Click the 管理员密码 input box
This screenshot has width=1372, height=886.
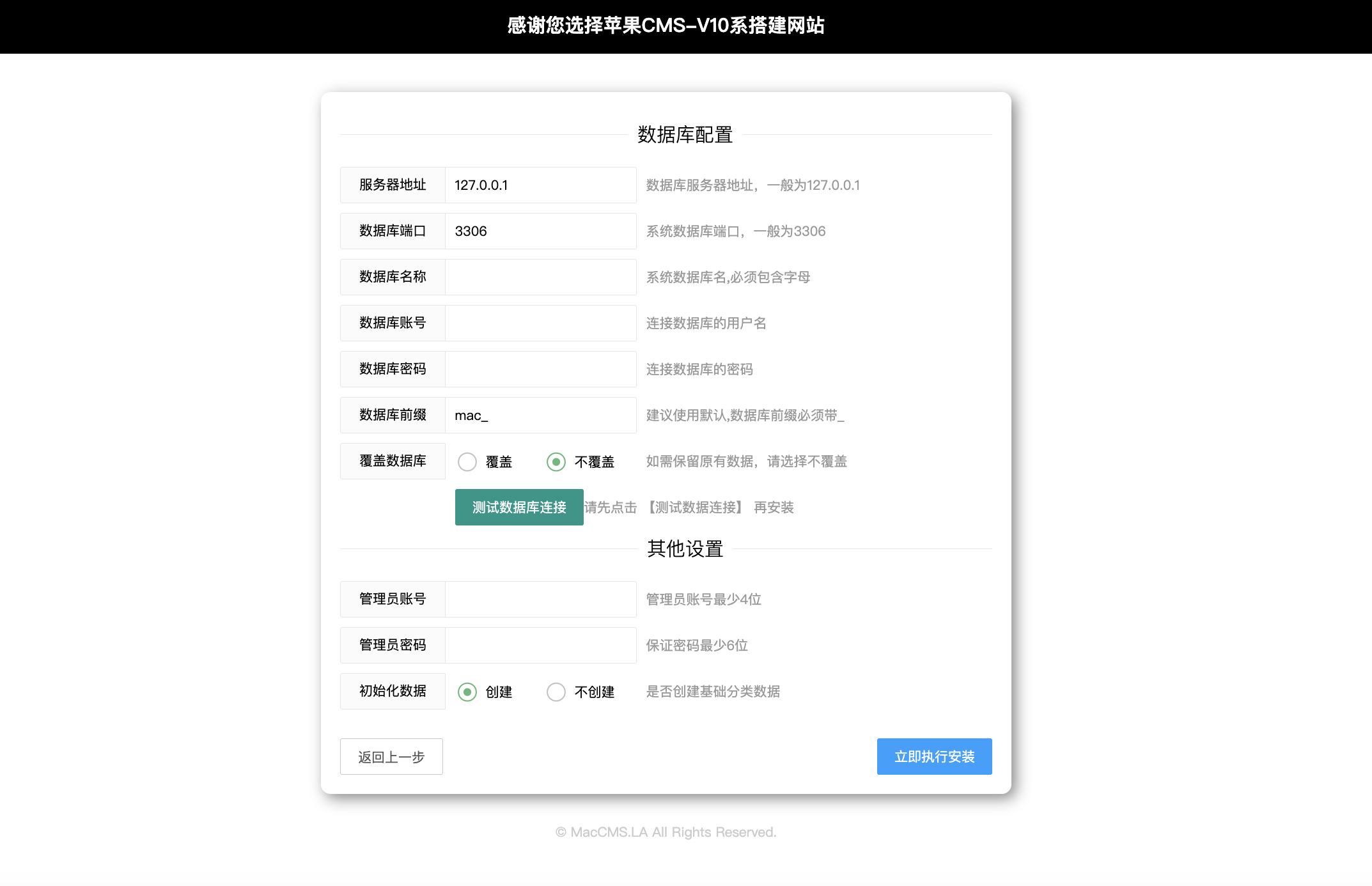[x=540, y=646]
